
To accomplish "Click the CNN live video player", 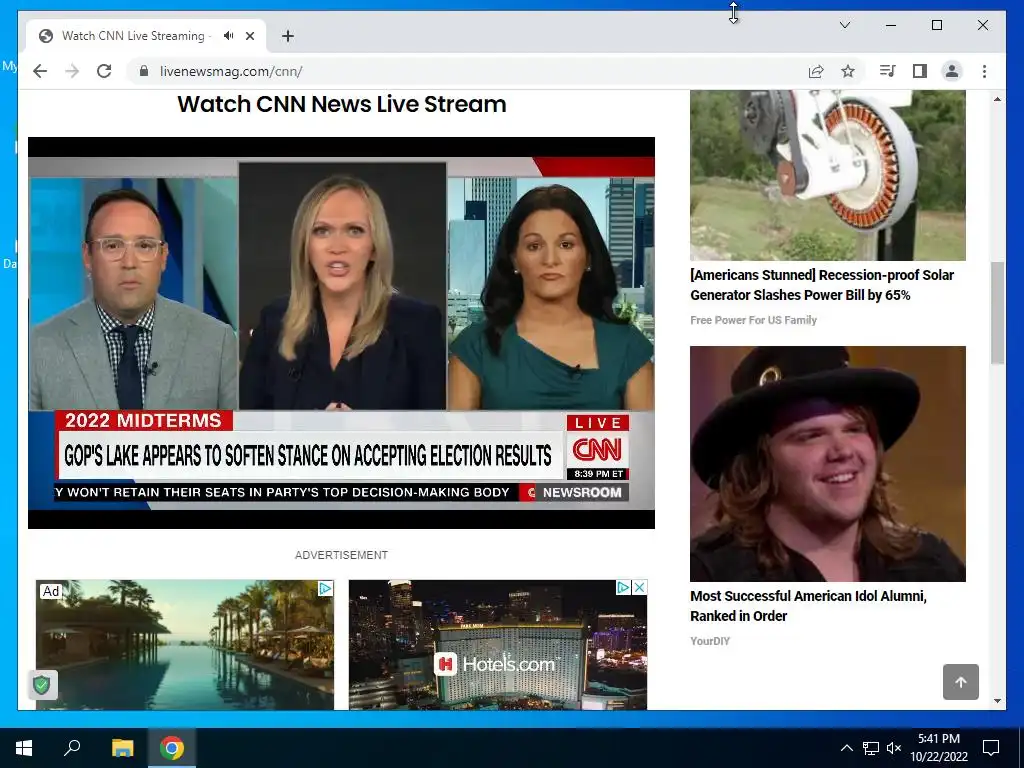I will (x=342, y=332).
